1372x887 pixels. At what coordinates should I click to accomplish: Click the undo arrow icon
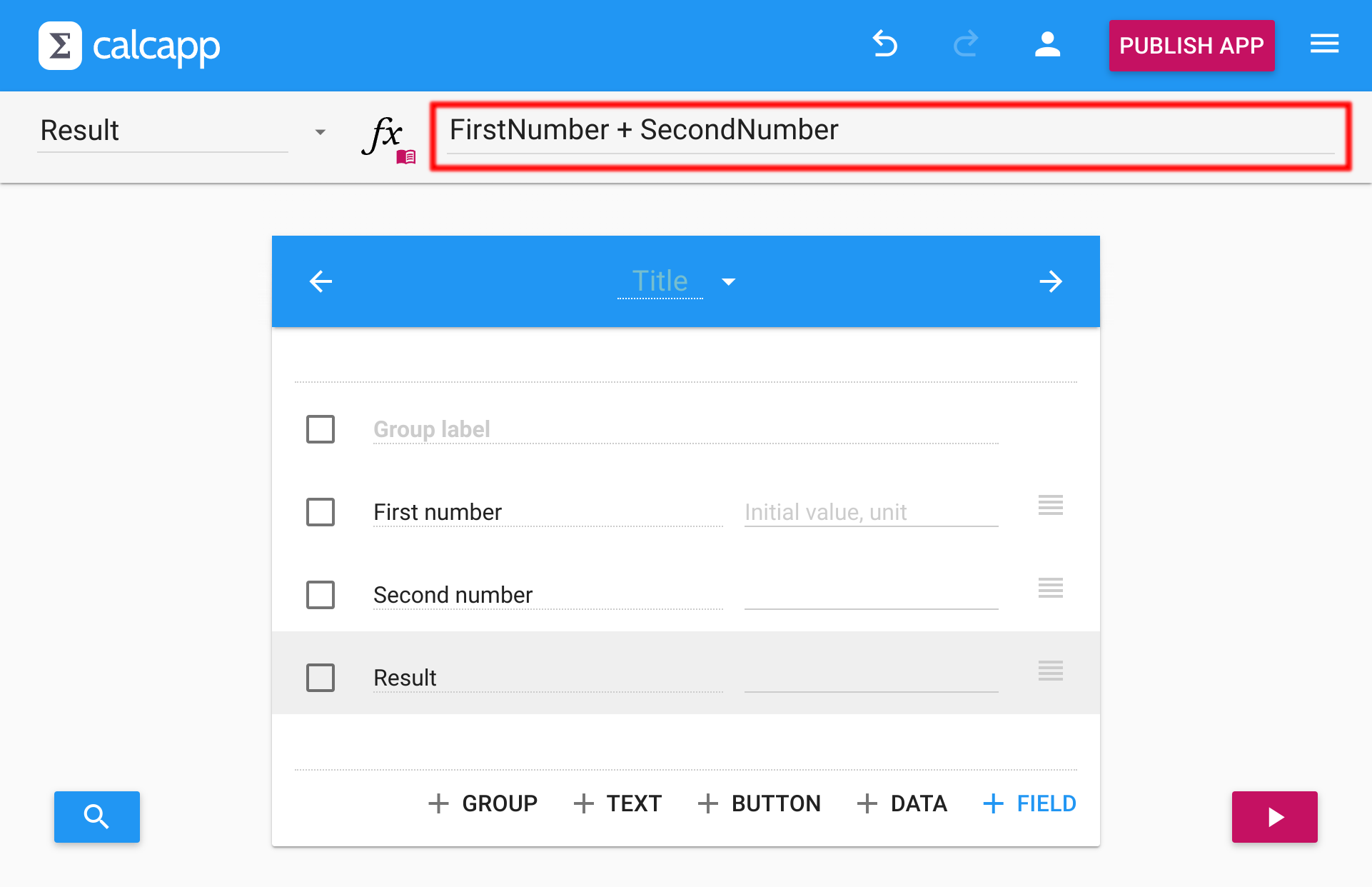pos(885,44)
